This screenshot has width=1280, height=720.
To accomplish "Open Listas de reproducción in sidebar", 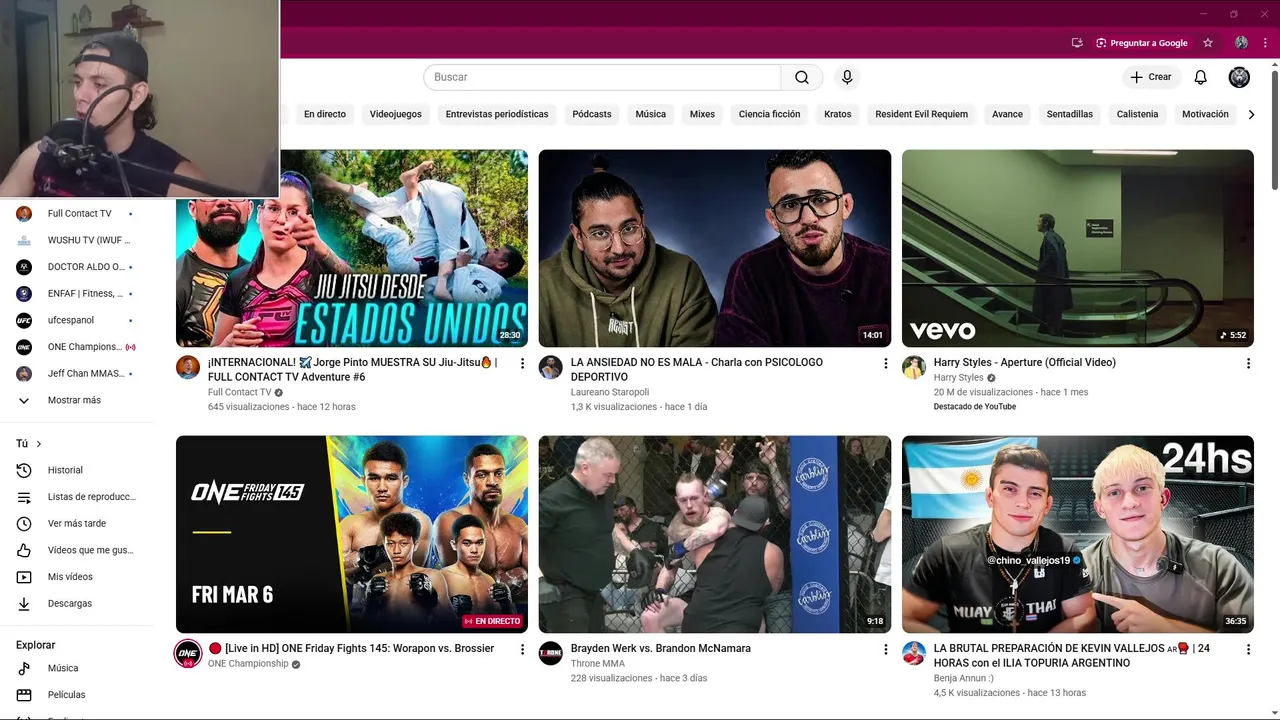I will [x=77, y=496].
